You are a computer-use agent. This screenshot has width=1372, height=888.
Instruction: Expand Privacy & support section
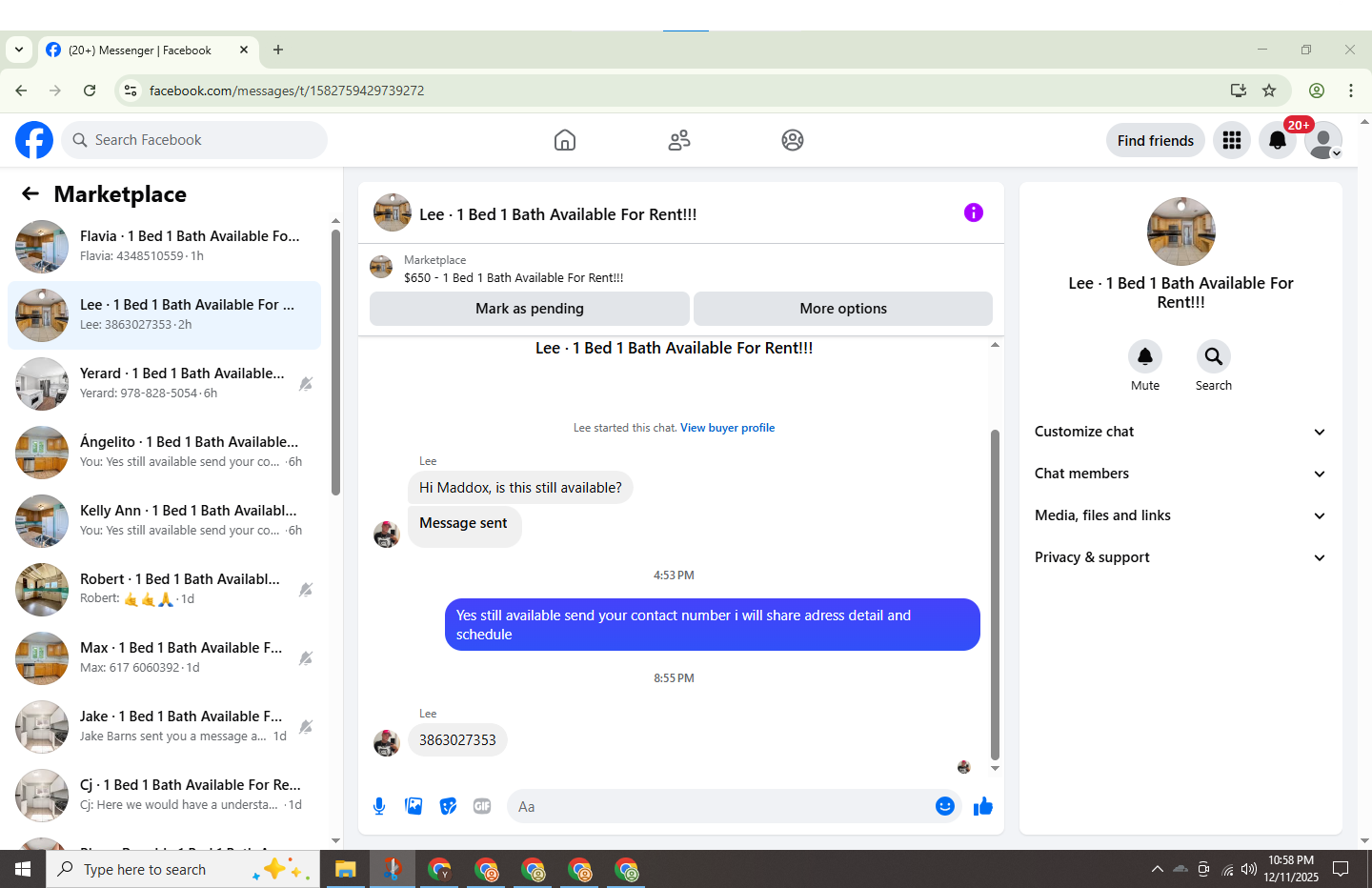1180,557
